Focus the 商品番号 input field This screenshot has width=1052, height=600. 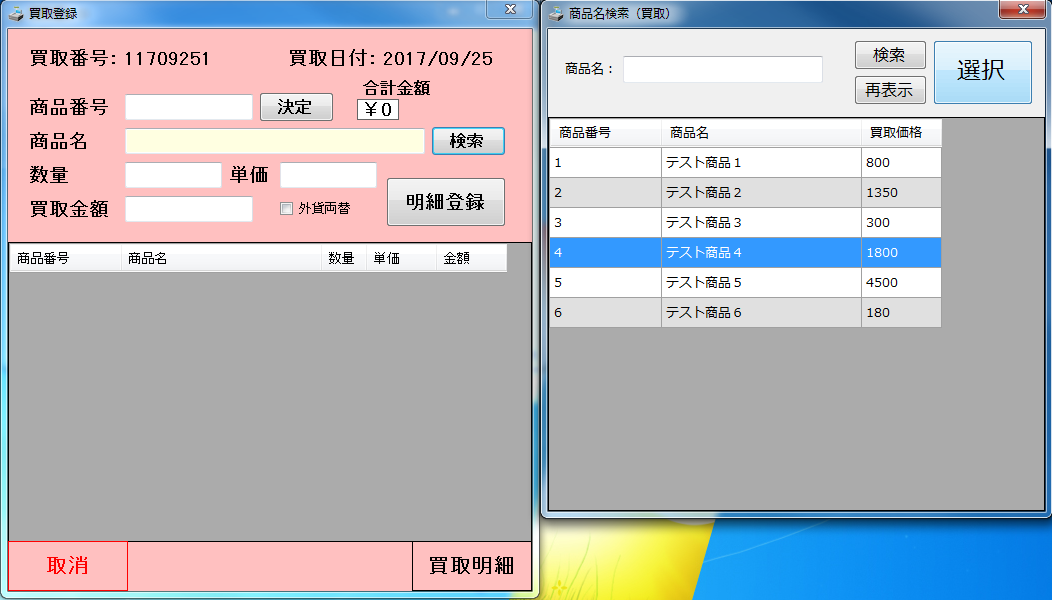click(x=189, y=107)
